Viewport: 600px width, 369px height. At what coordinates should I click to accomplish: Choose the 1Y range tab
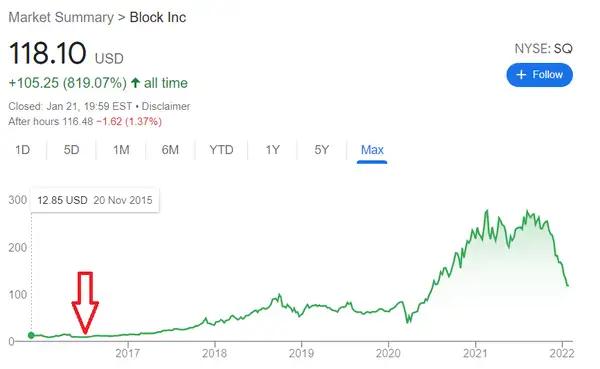(272, 150)
